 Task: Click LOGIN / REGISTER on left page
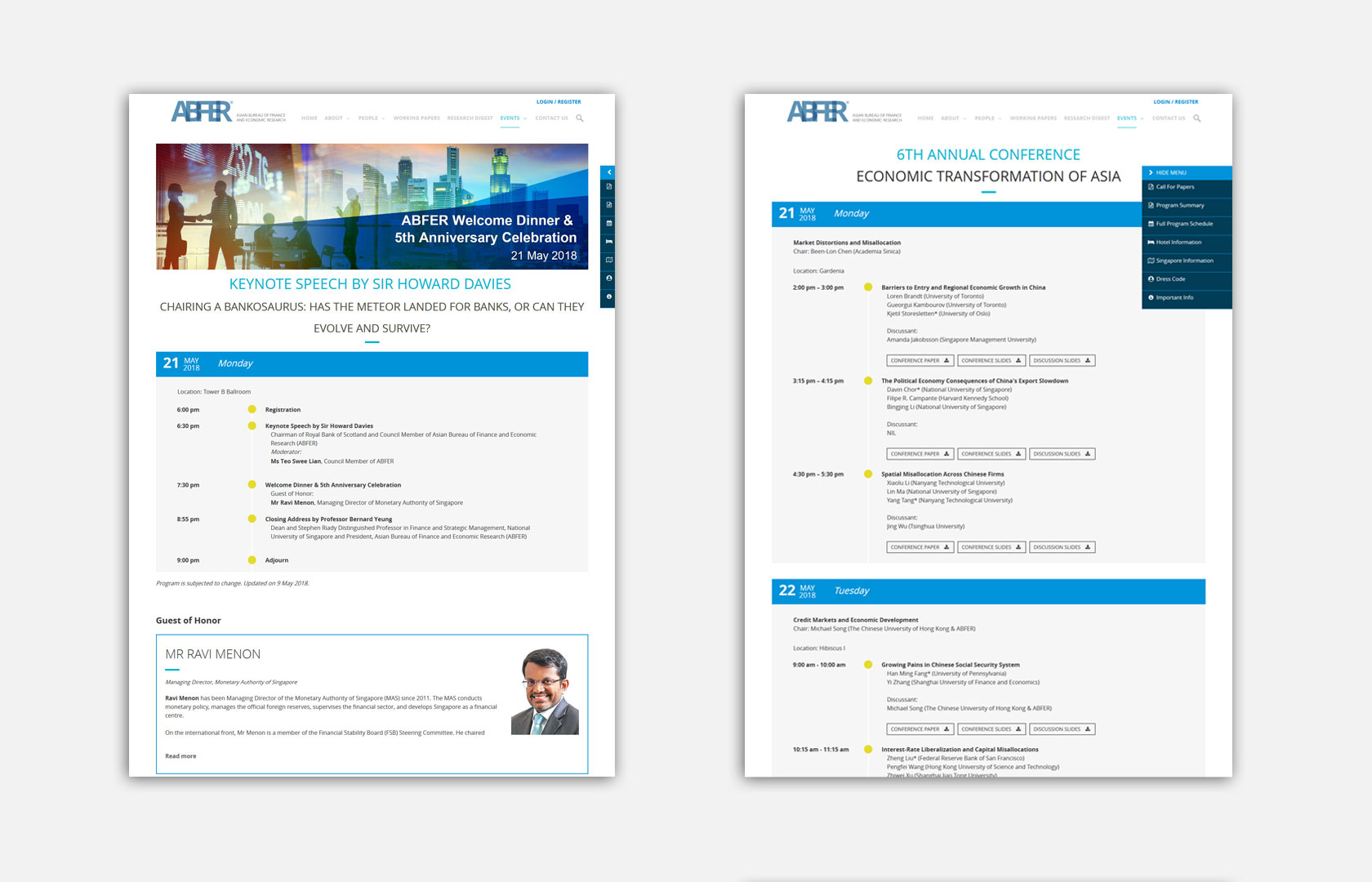click(559, 102)
